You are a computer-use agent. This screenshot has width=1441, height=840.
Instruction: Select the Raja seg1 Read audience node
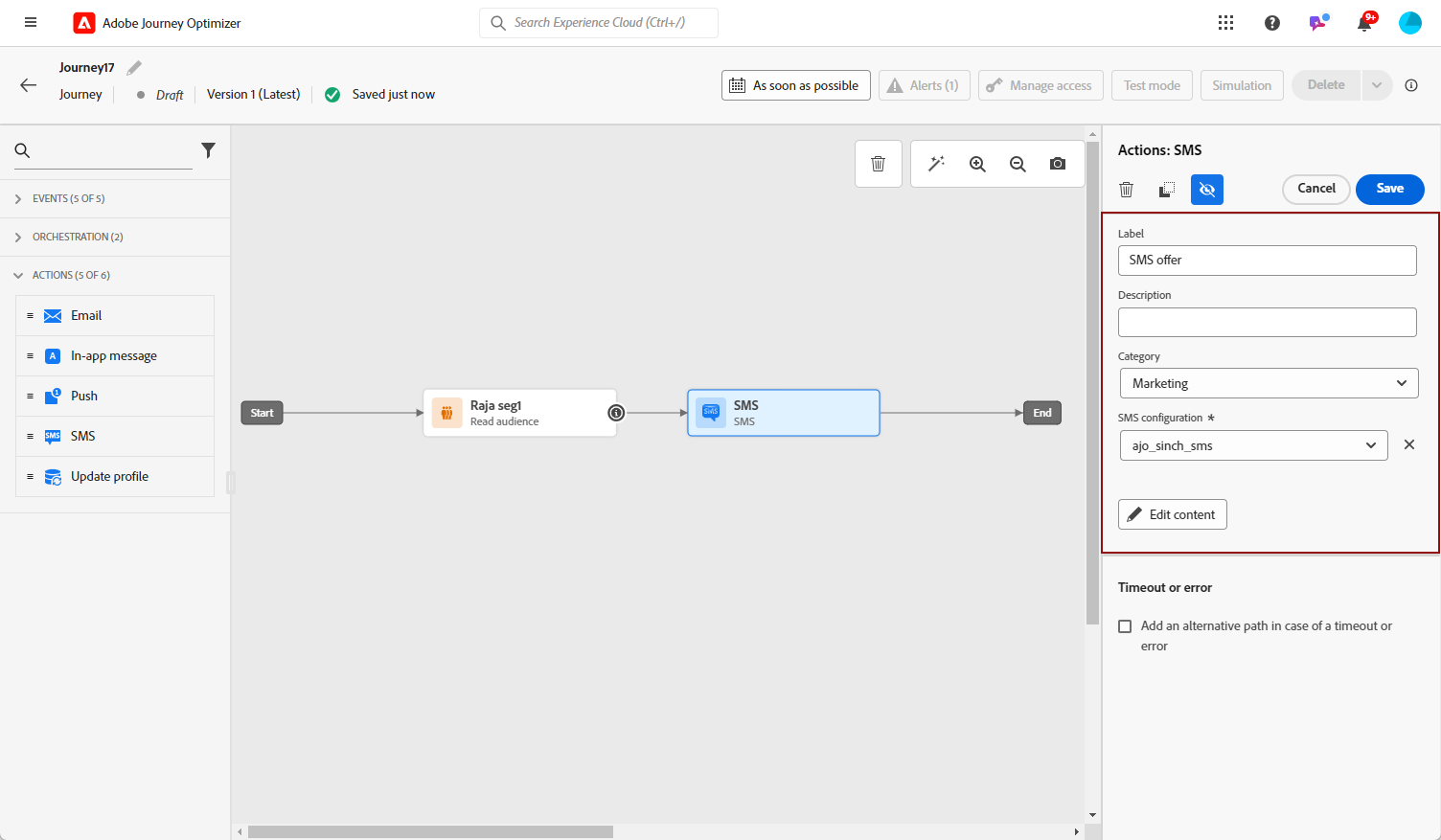pyautogui.click(x=520, y=413)
